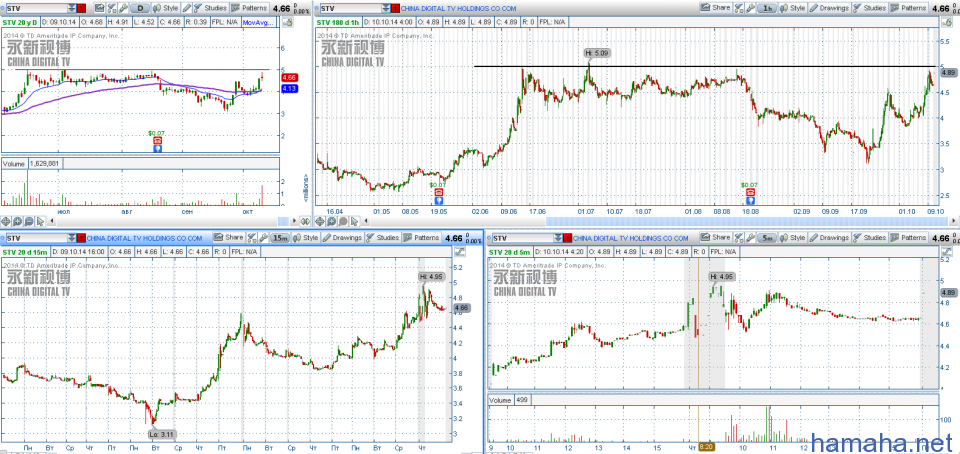Screen dimensions: 960x454
Task: Click Share button in the 1h chart
Action: [715, 8]
